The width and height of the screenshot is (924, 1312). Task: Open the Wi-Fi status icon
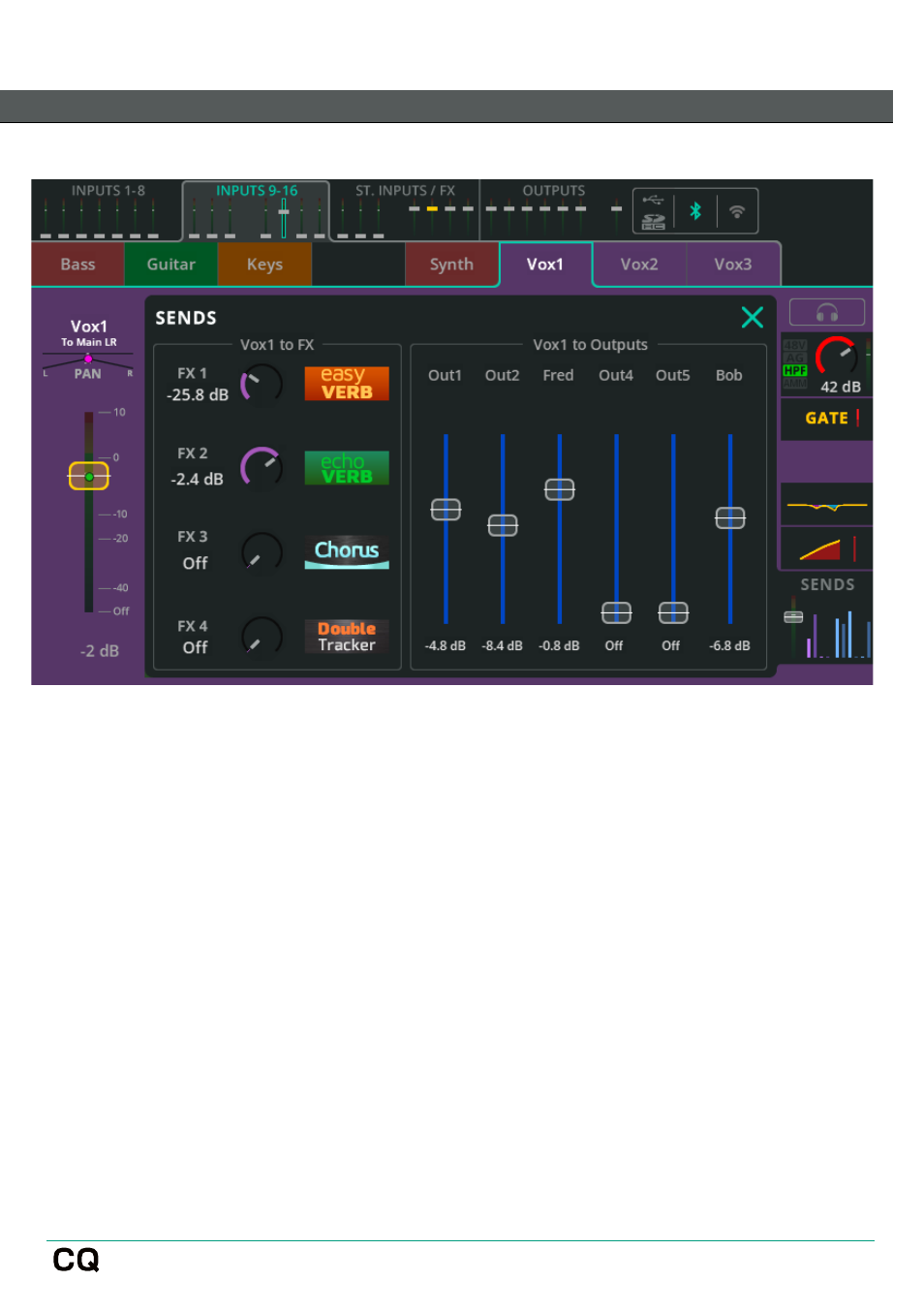point(737,211)
